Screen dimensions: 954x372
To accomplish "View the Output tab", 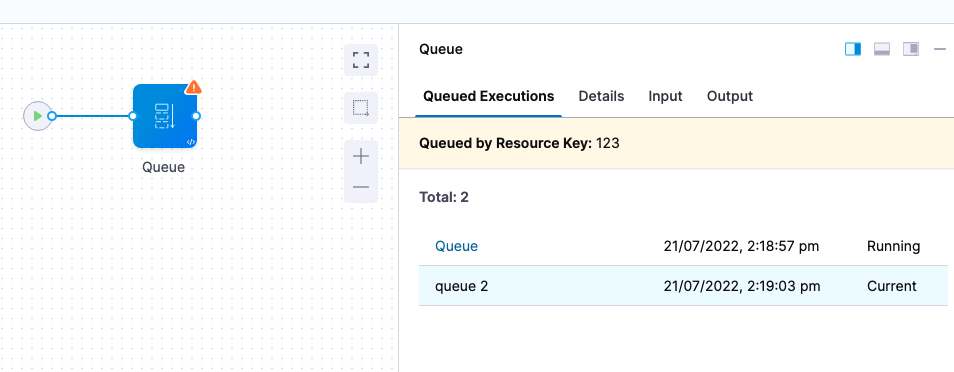I will 729,96.
